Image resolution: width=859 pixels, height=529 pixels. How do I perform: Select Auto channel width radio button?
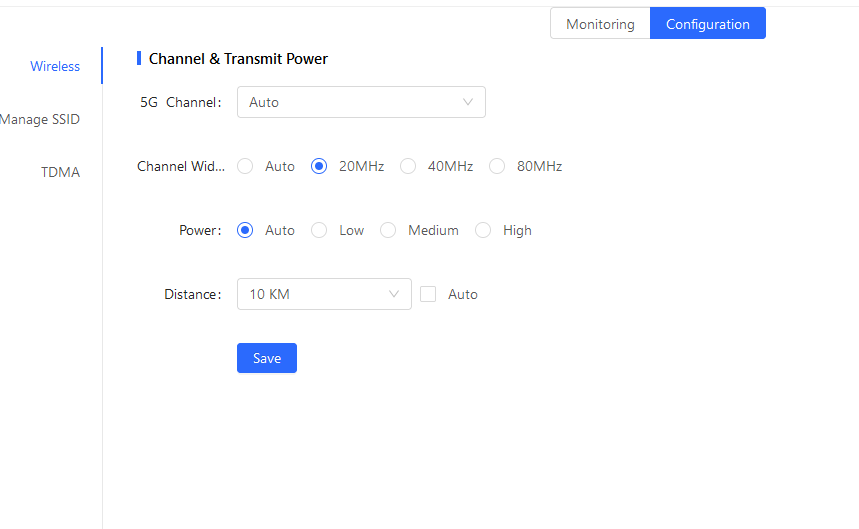tap(245, 166)
